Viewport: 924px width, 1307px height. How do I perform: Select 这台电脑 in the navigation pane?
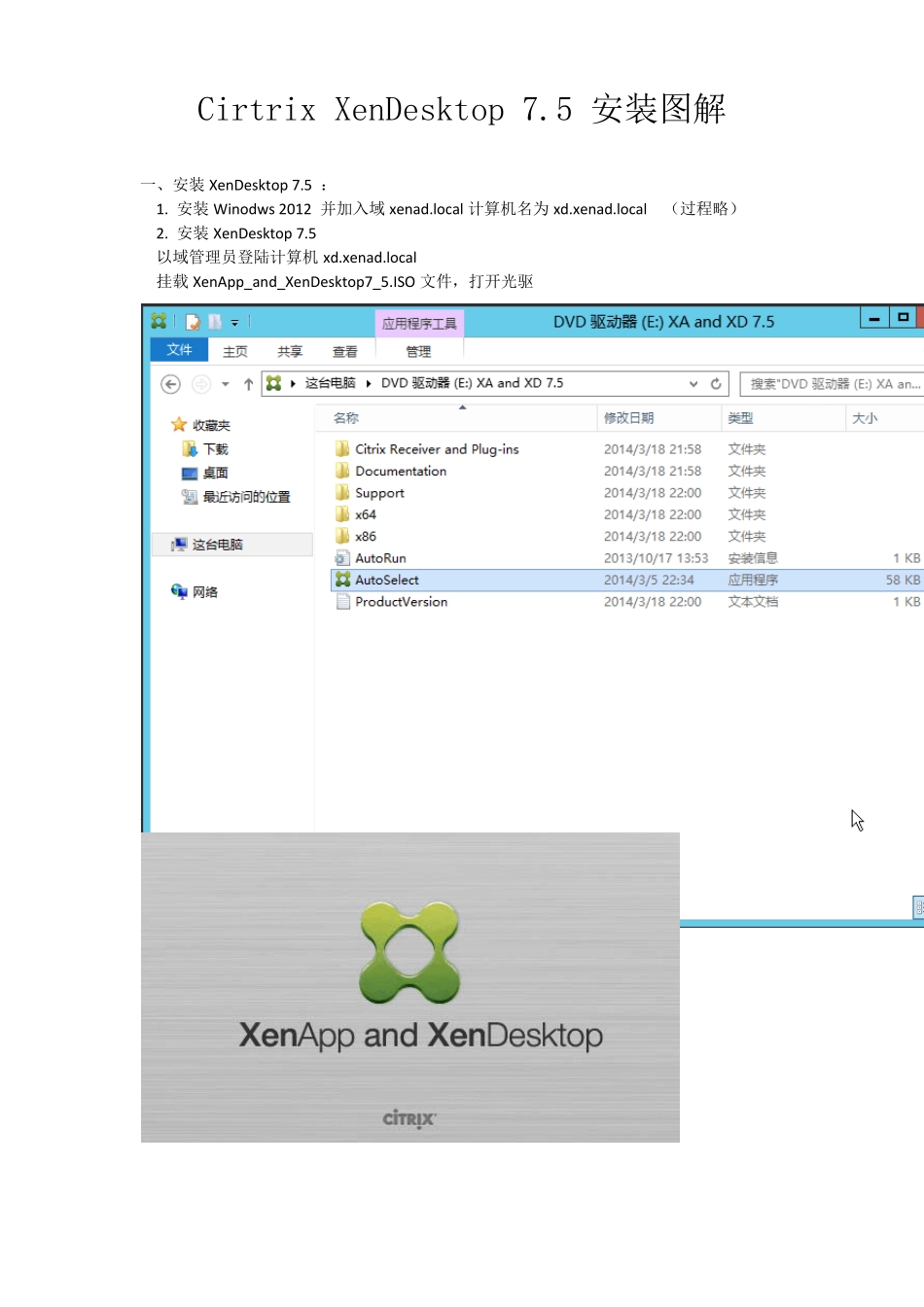coord(231,545)
